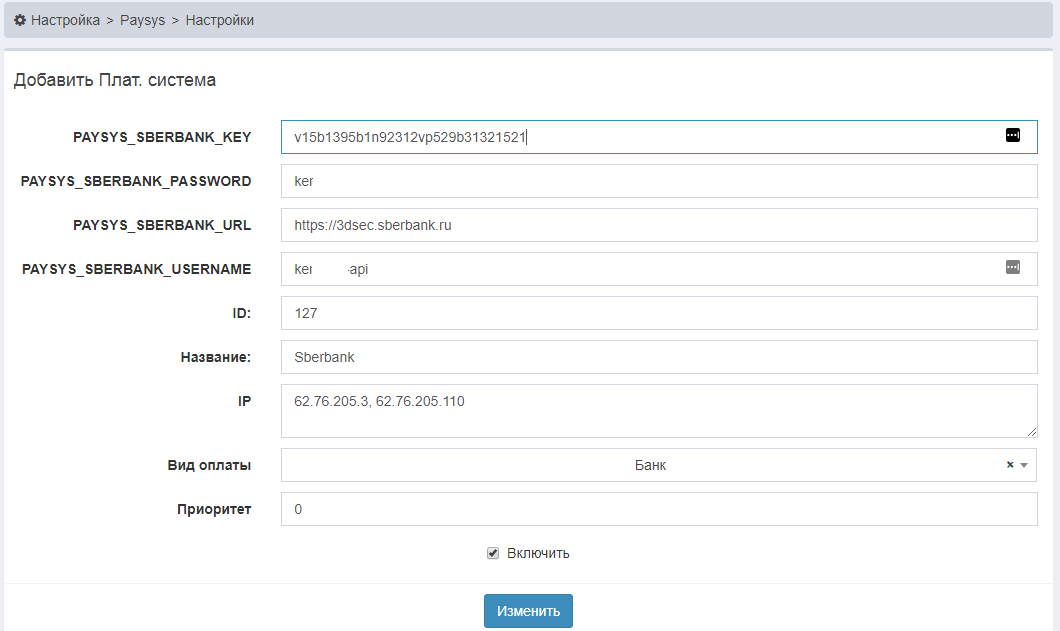Go to Настройка in the breadcrumb
Screen dimensions: 1060x631
point(65,20)
